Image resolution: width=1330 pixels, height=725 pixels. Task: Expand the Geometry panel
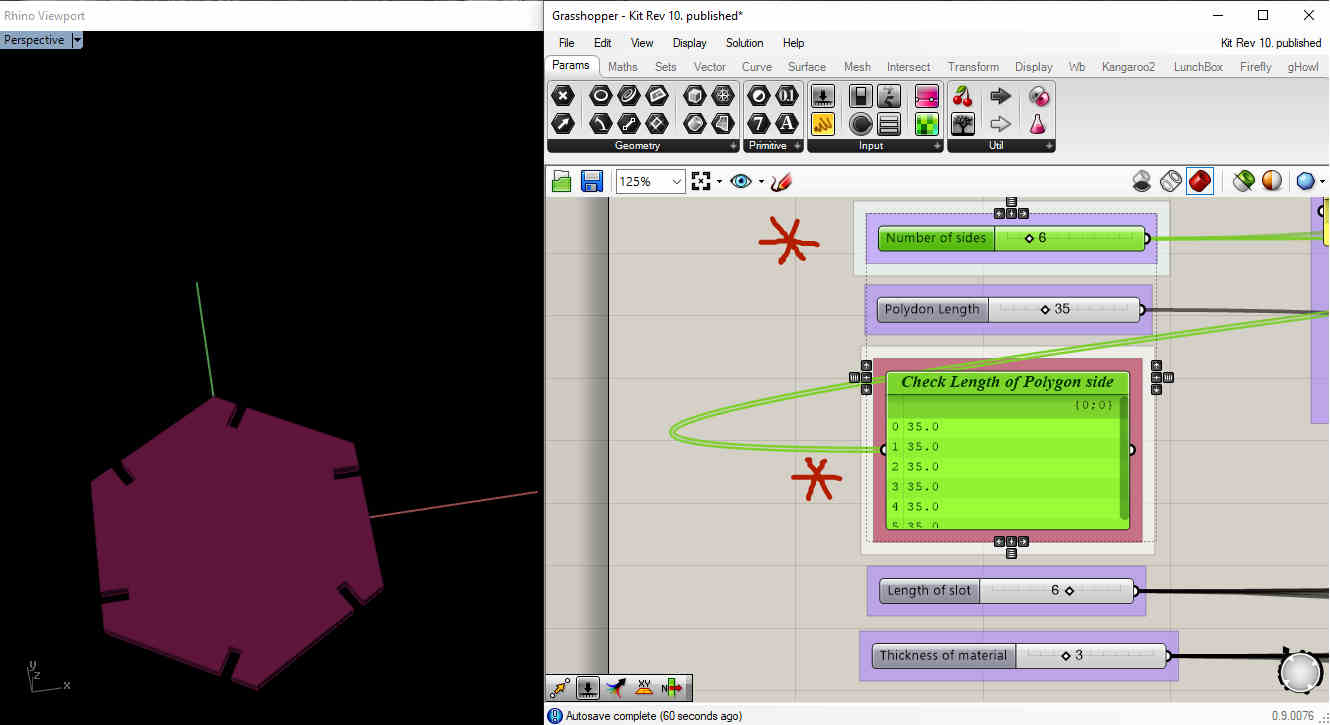pos(733,146)
